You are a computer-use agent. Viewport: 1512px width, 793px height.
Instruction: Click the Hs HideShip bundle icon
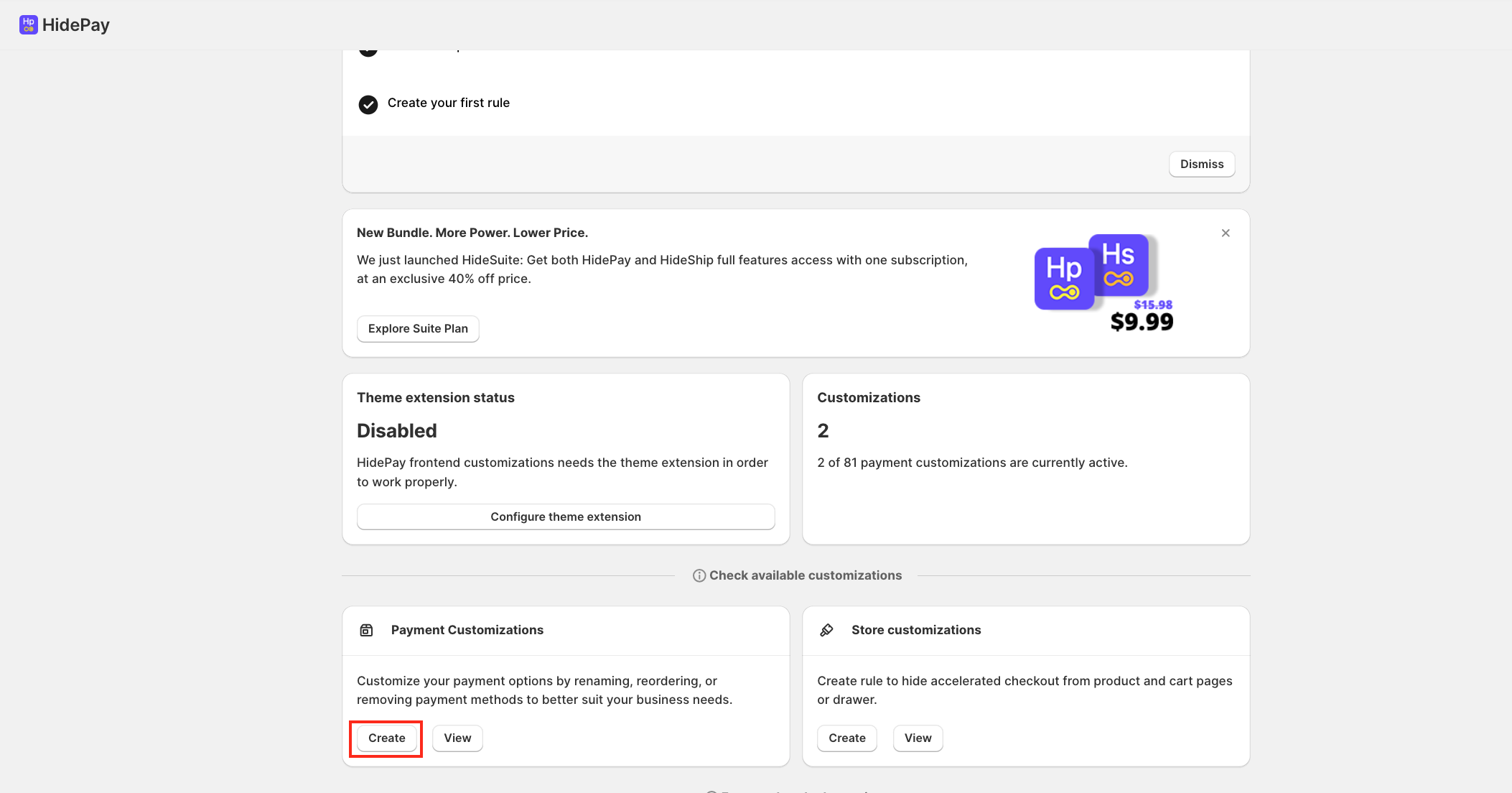click(x=1119, y=264)
